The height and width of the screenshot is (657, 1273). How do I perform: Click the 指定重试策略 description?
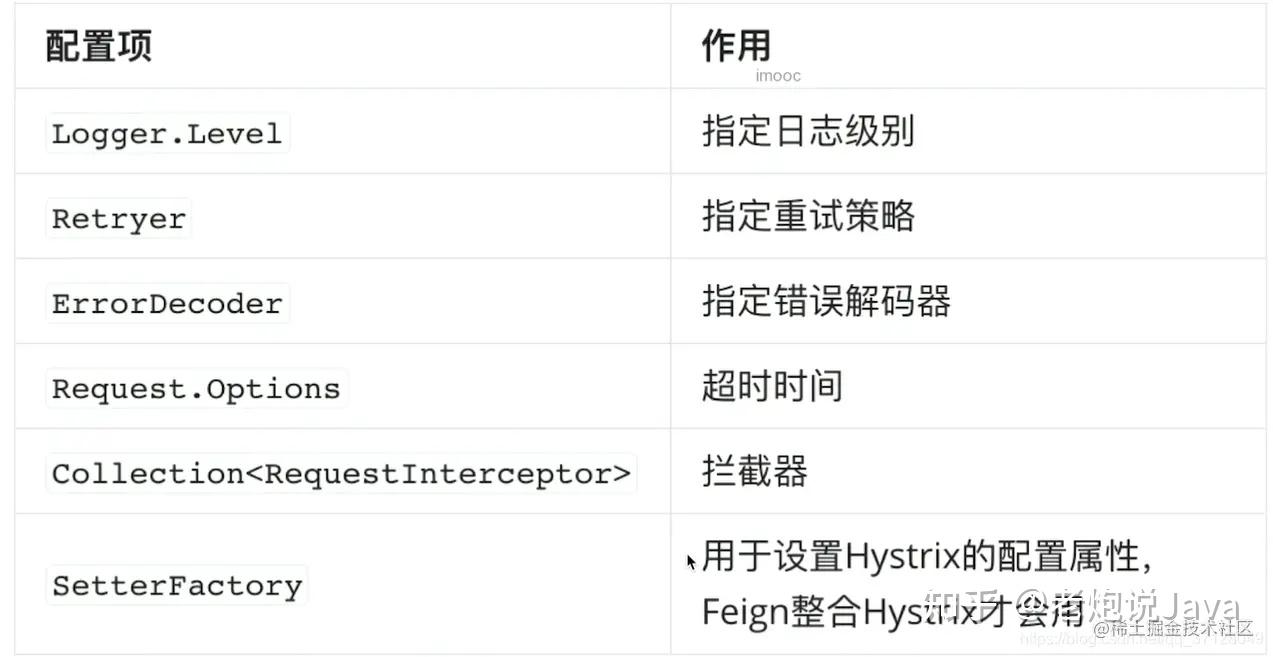(x=808, y=217)
